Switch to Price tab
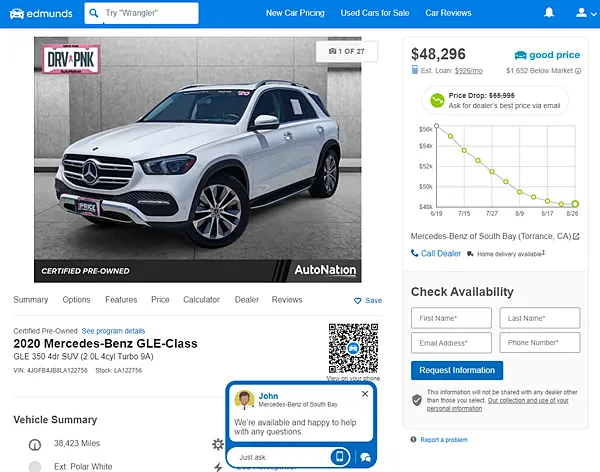This screenshot has height=472, width=600. tap(160, 300)
